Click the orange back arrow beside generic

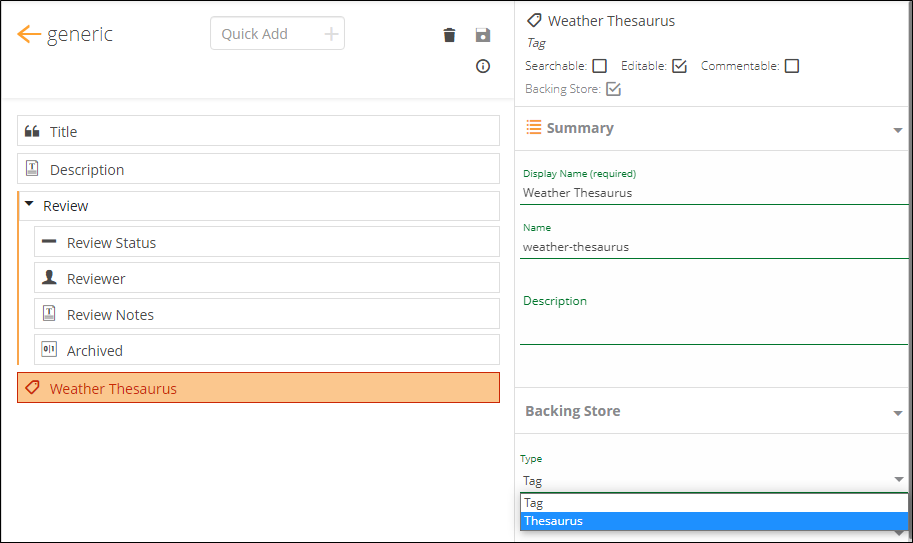point(29,35)
